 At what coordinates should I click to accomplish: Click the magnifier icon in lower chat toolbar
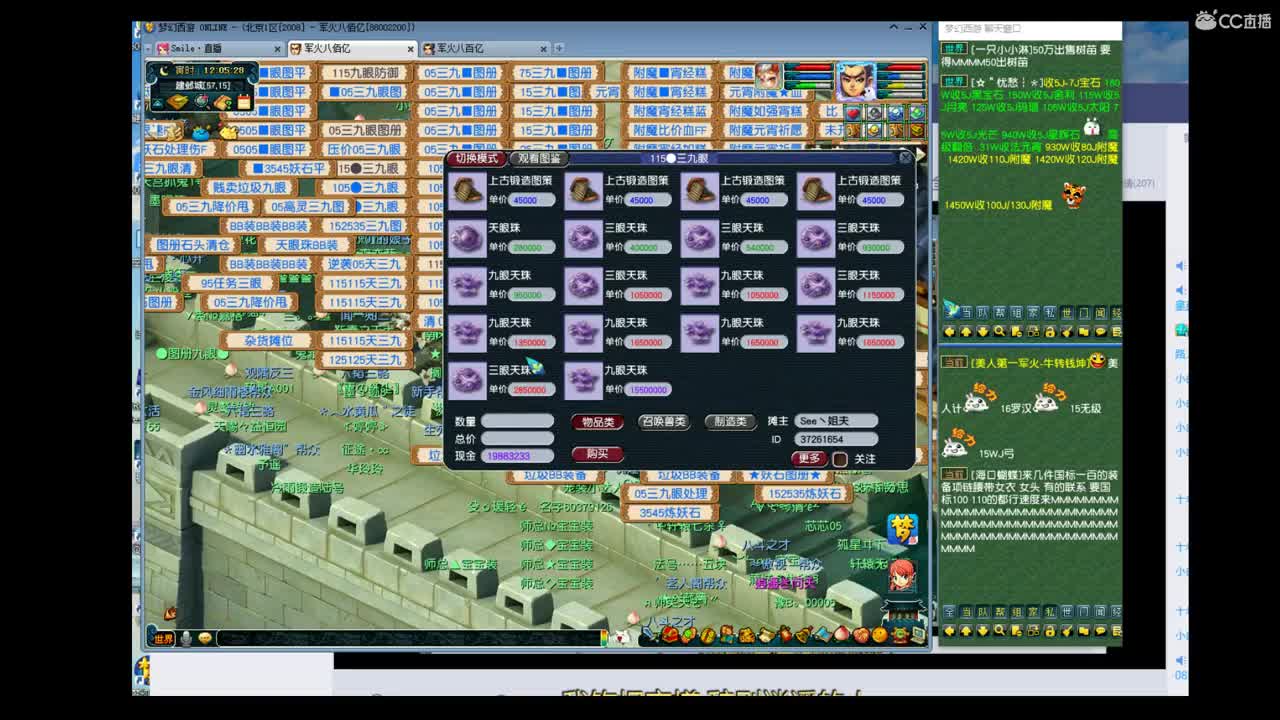[999, 631]
